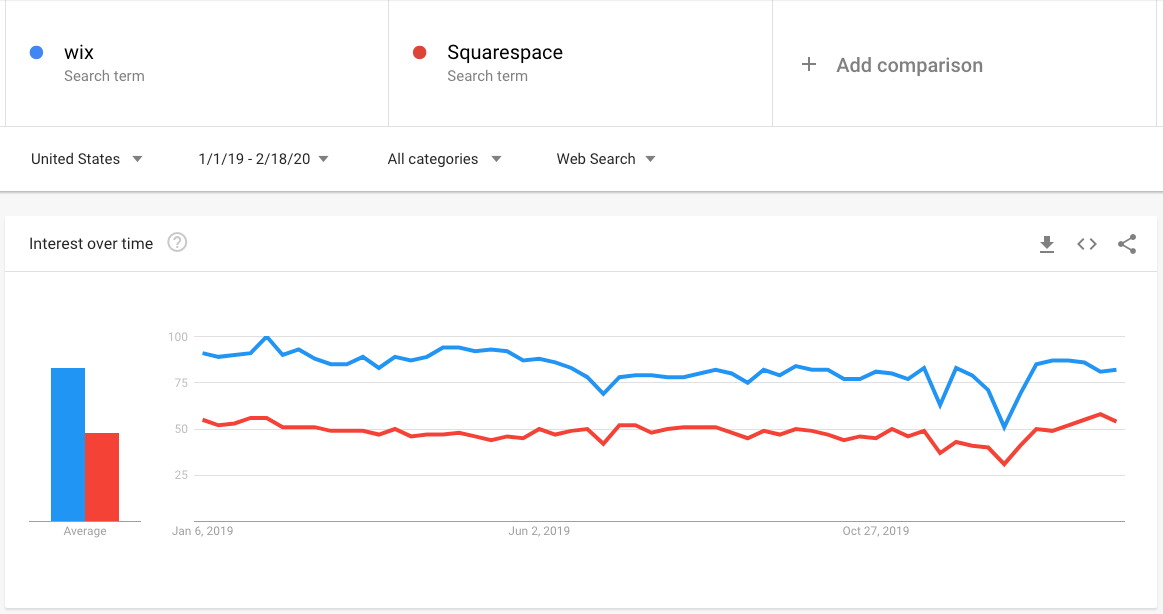Share the Interest over time chart
The image size is (1163, 614).
pyautogui.click(x=1127, y=243)
